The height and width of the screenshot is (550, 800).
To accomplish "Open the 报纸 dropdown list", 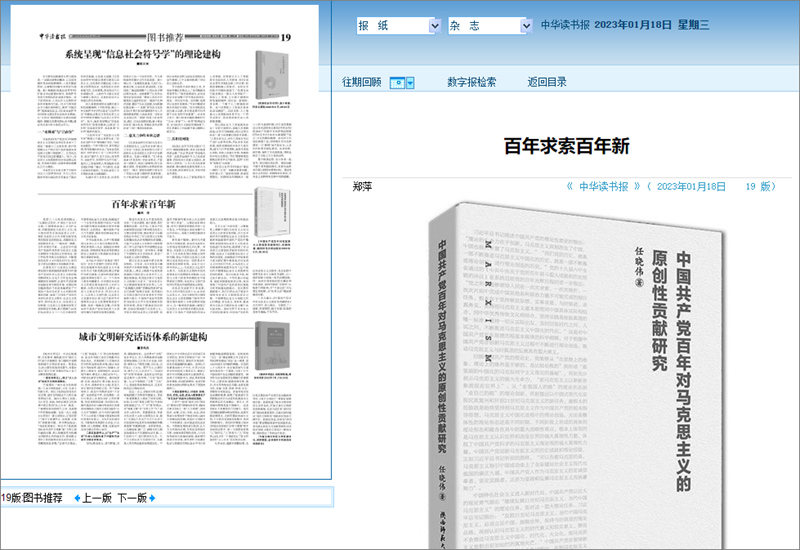I will click(x=398, y=26).
